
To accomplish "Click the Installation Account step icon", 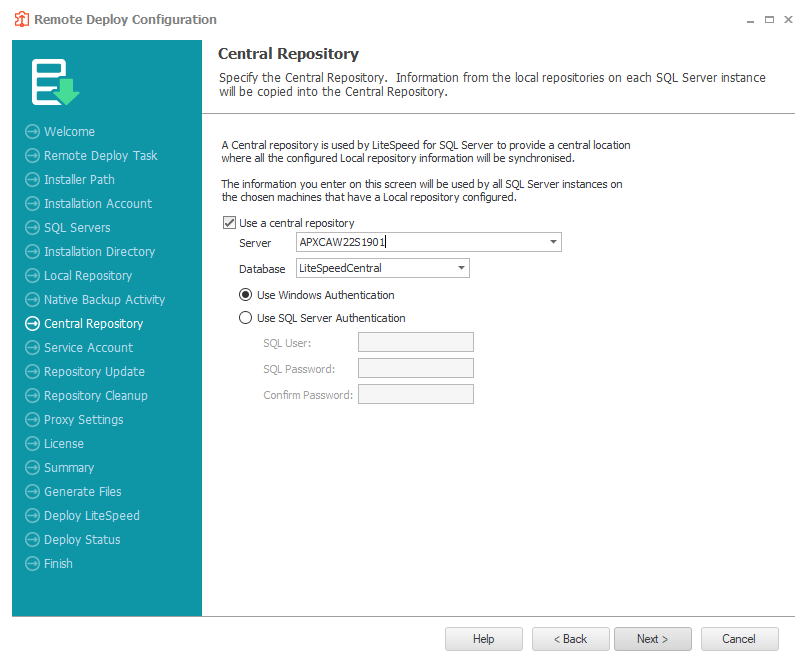I will pos(32,204).
